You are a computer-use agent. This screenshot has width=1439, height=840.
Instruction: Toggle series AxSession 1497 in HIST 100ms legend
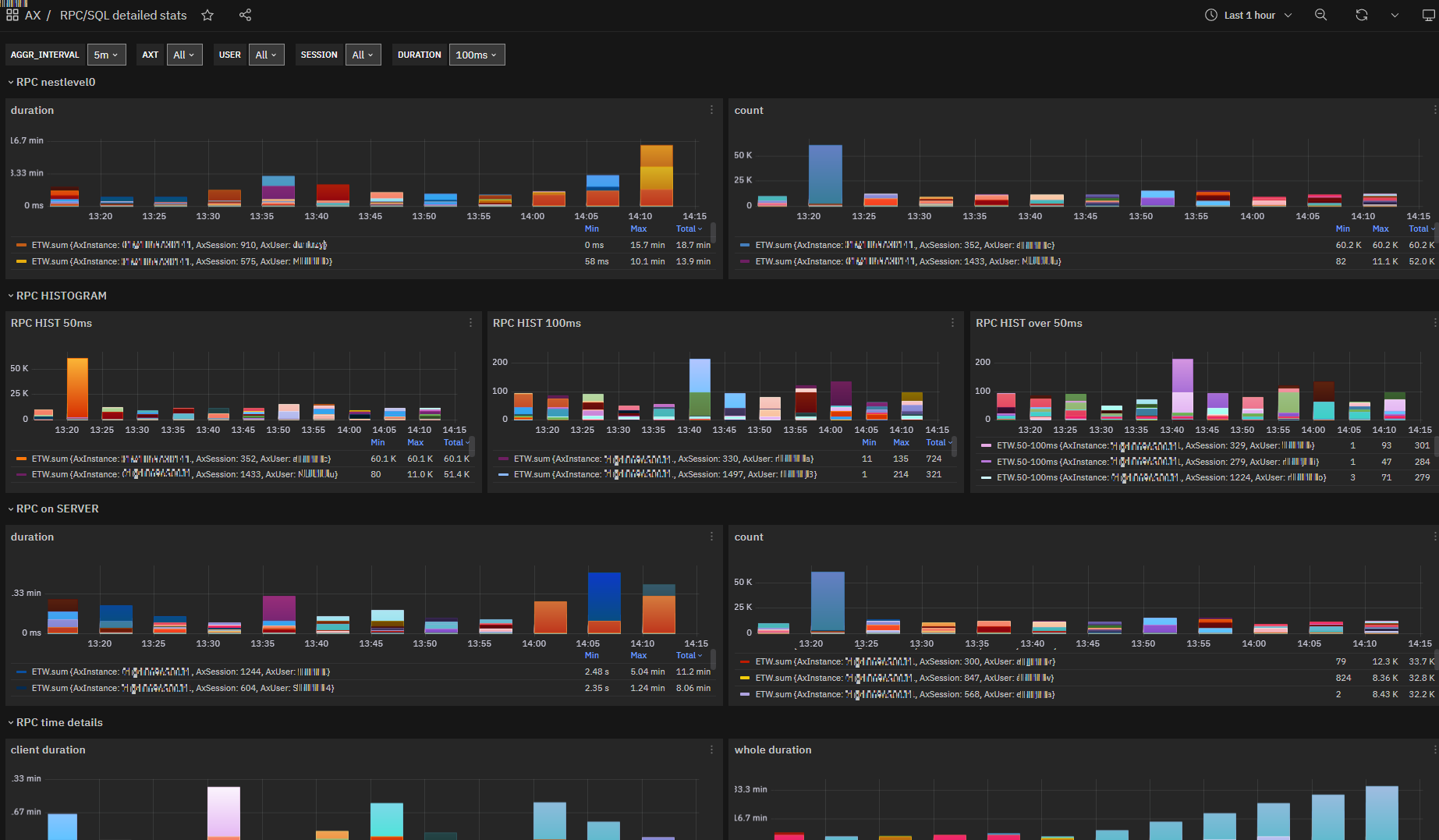point(665,474)
